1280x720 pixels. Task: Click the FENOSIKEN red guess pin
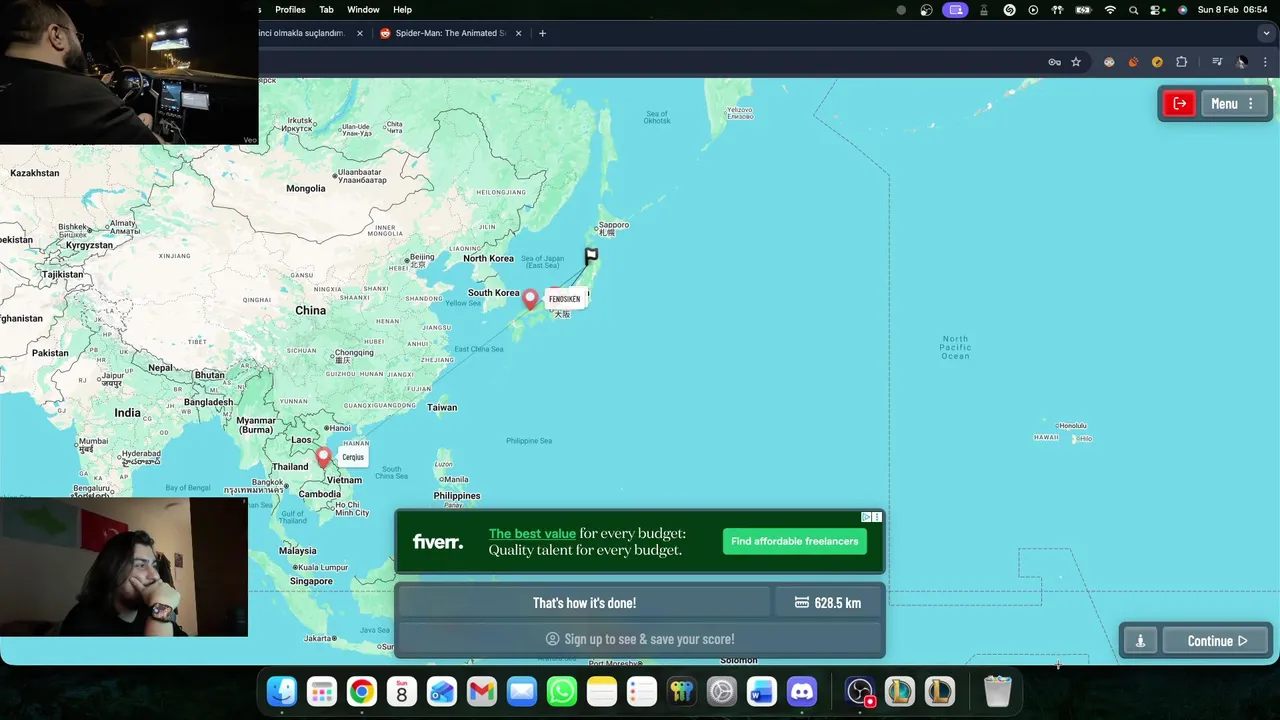coord(530,299)
